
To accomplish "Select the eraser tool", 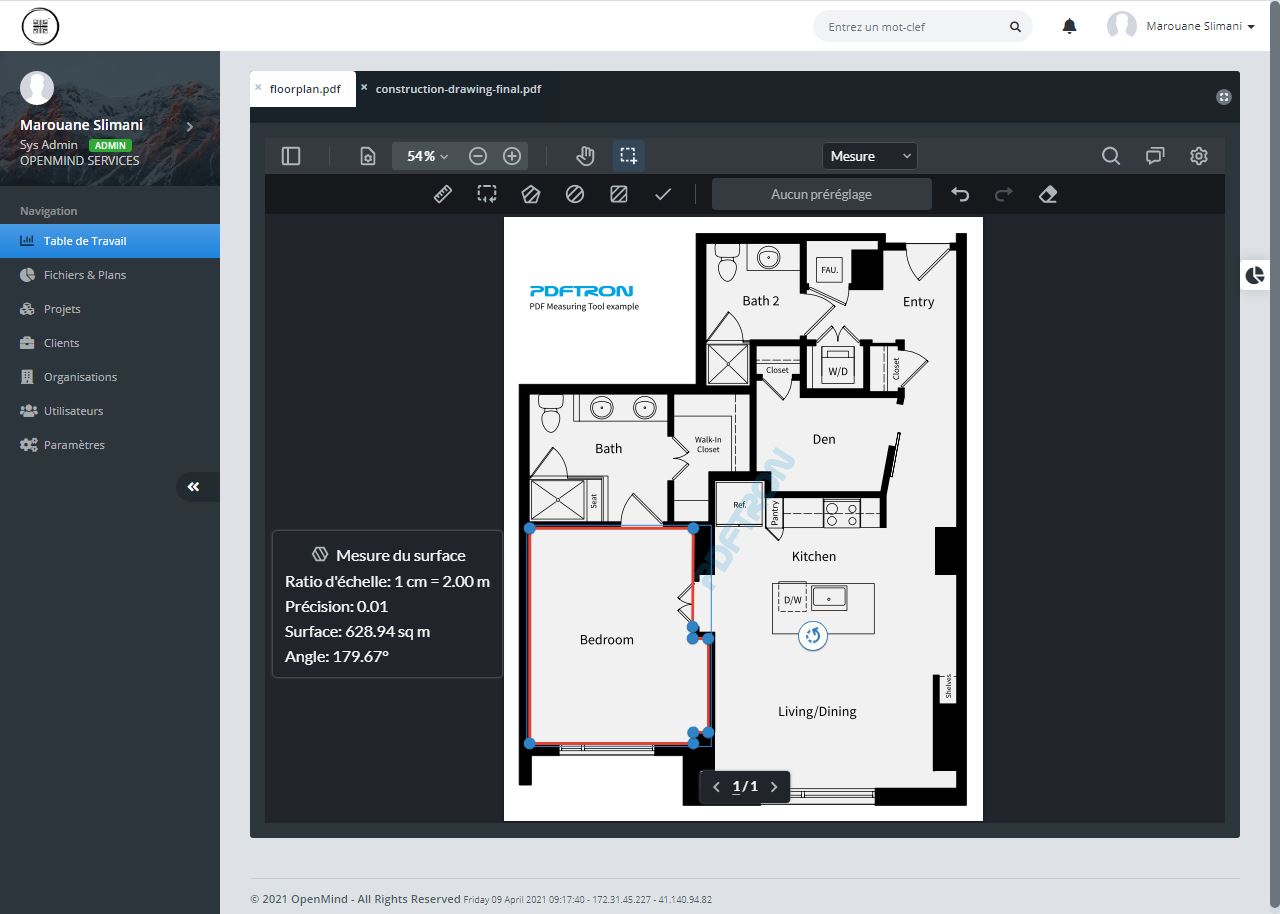I will coord(1048,194).
